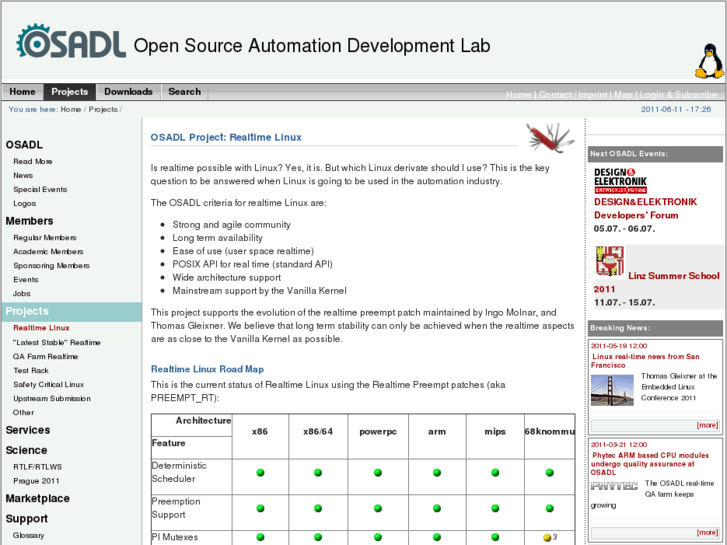Image resolution: width=727 pixels, height=545 pixels.
Task: Open the Golden Gate bridge news thumbnail
Action: click(x=612, y=390)
